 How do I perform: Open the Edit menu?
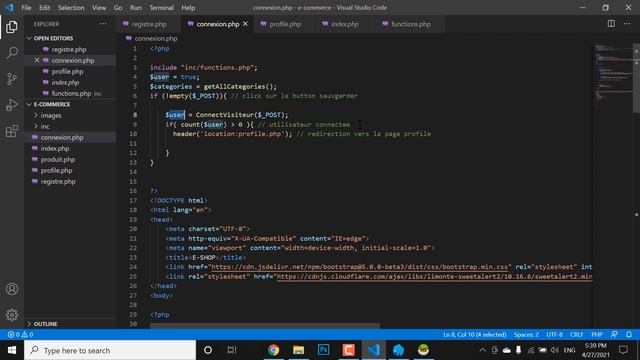click(44, 8)
